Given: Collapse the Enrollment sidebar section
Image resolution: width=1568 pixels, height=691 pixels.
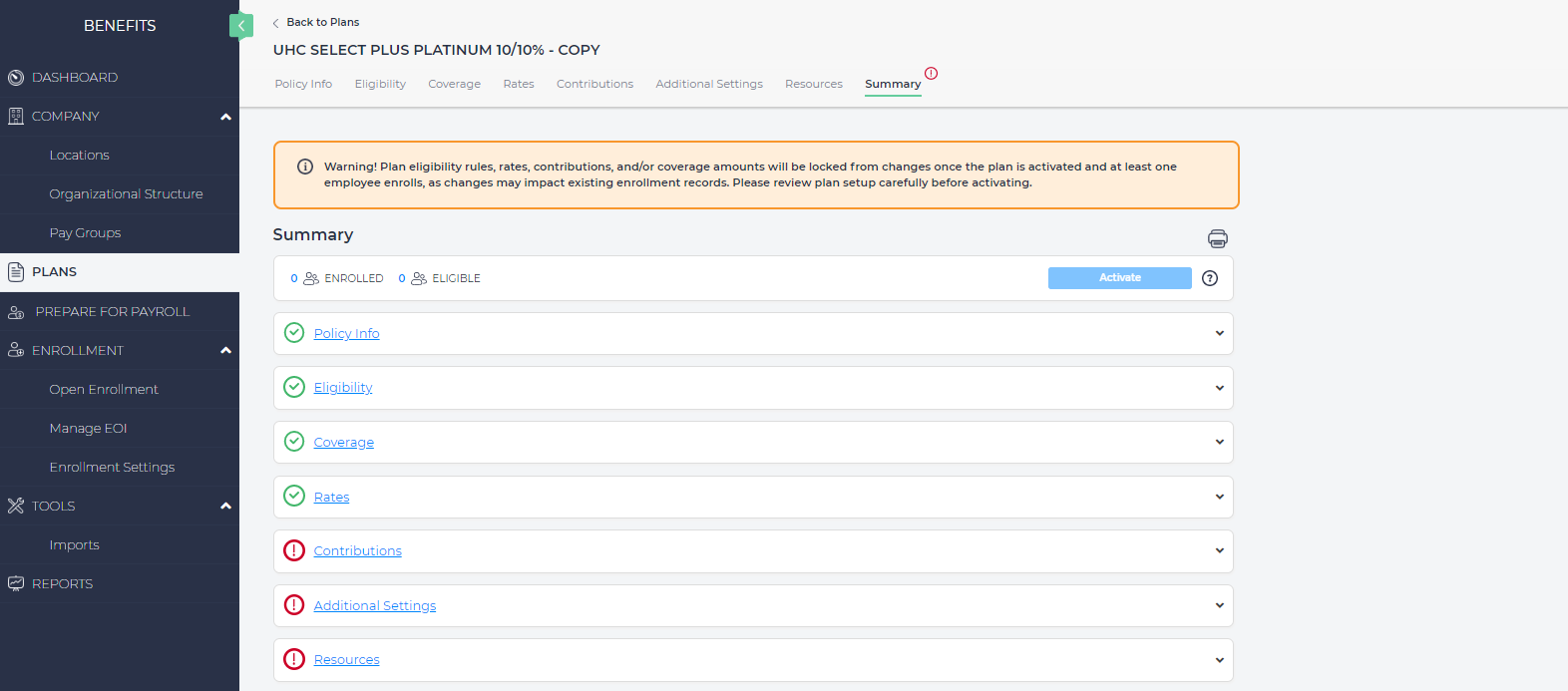Looking at the screenshot, I should 225,351.
